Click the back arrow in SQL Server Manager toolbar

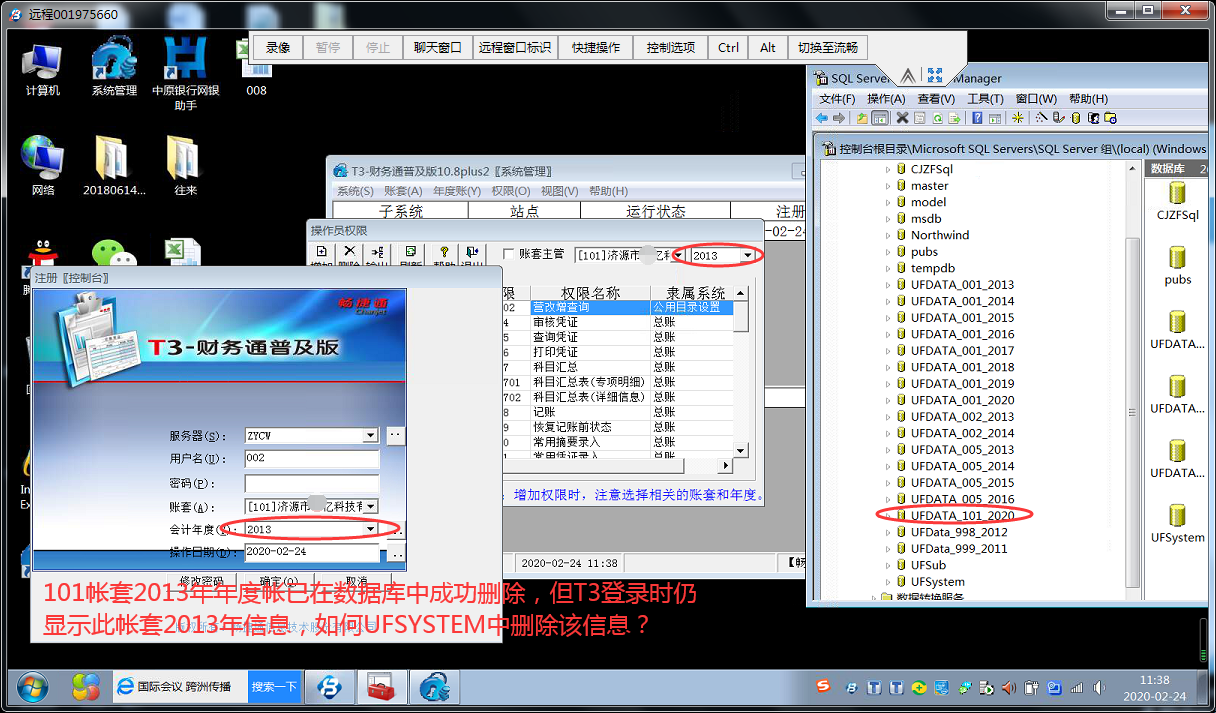point(822,118)
